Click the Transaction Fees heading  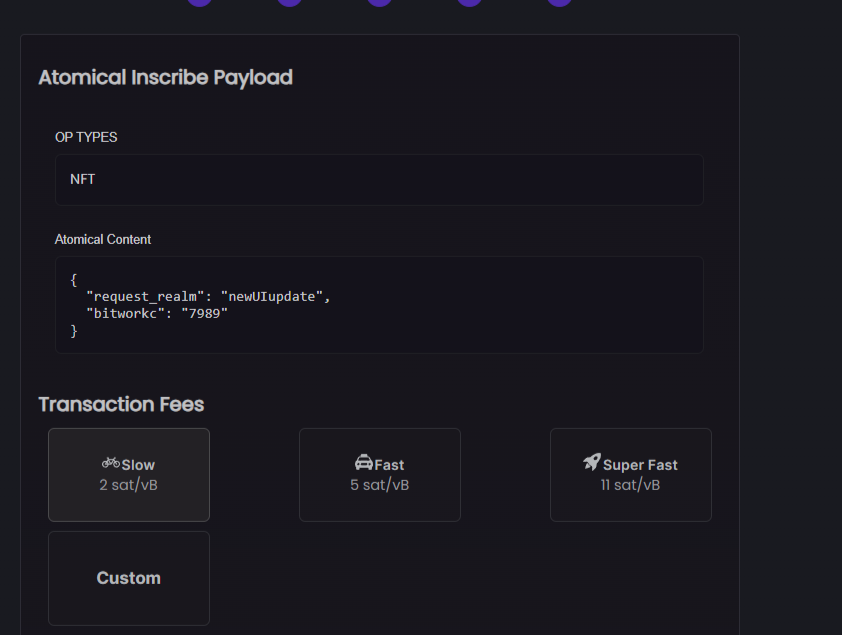point(121,404)
